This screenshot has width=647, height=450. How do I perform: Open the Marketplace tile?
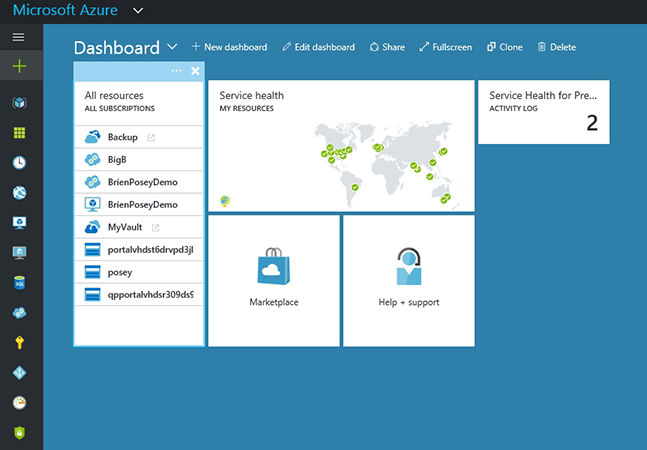pos(274,281)
